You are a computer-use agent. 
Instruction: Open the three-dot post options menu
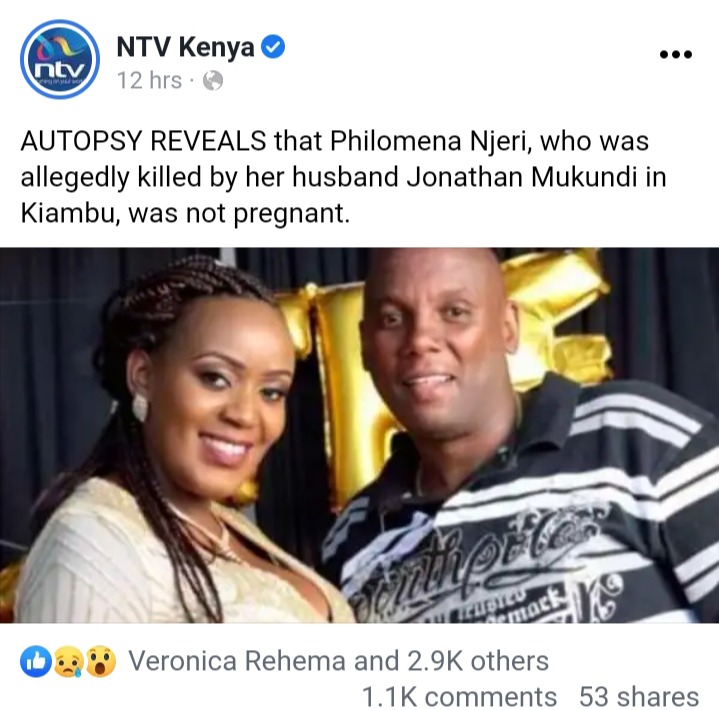pyautogui.click(x=675, y=55)
